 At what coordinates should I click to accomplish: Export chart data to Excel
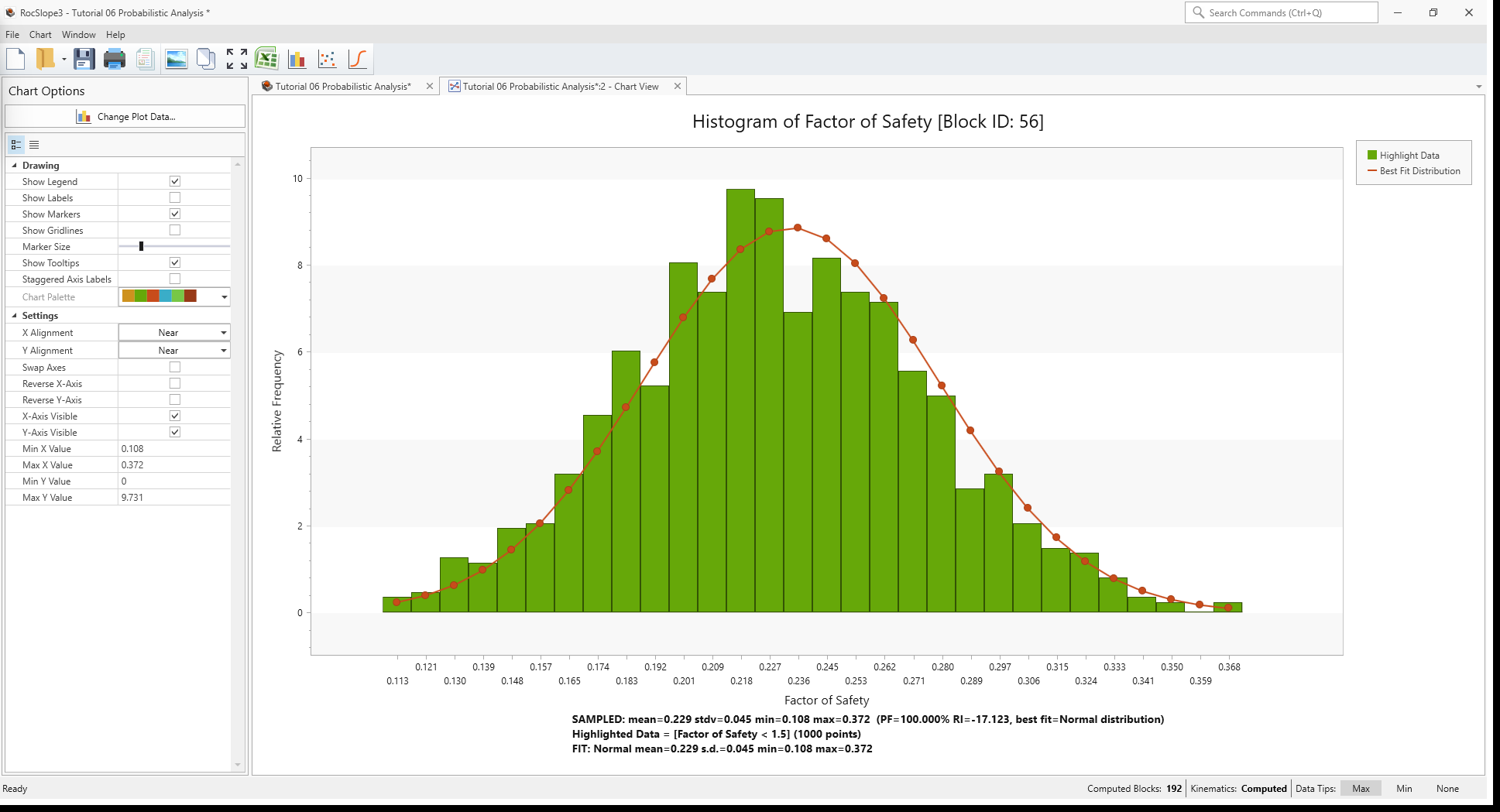(x=267, y=59)
